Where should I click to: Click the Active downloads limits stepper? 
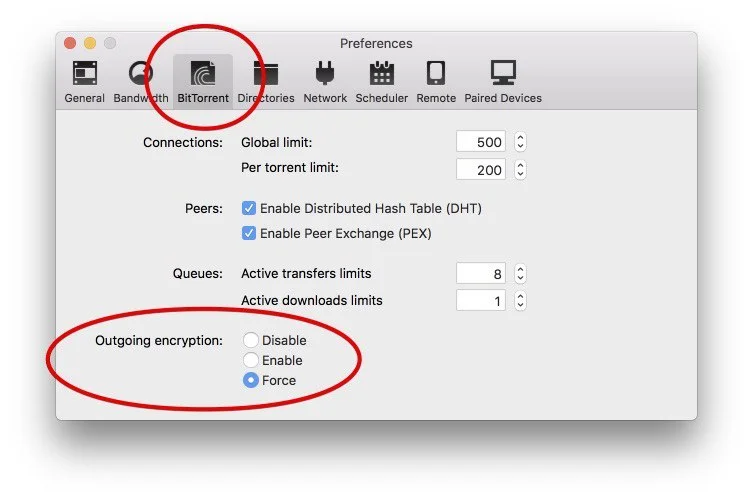pos(520,300)
